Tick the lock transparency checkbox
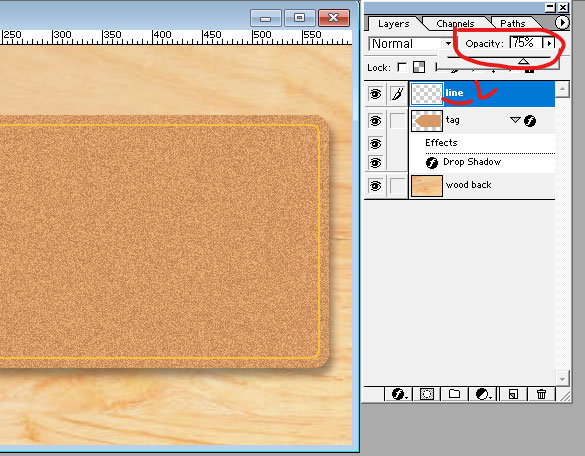Screen dimensions: 585x456 (x=402, y=67)
